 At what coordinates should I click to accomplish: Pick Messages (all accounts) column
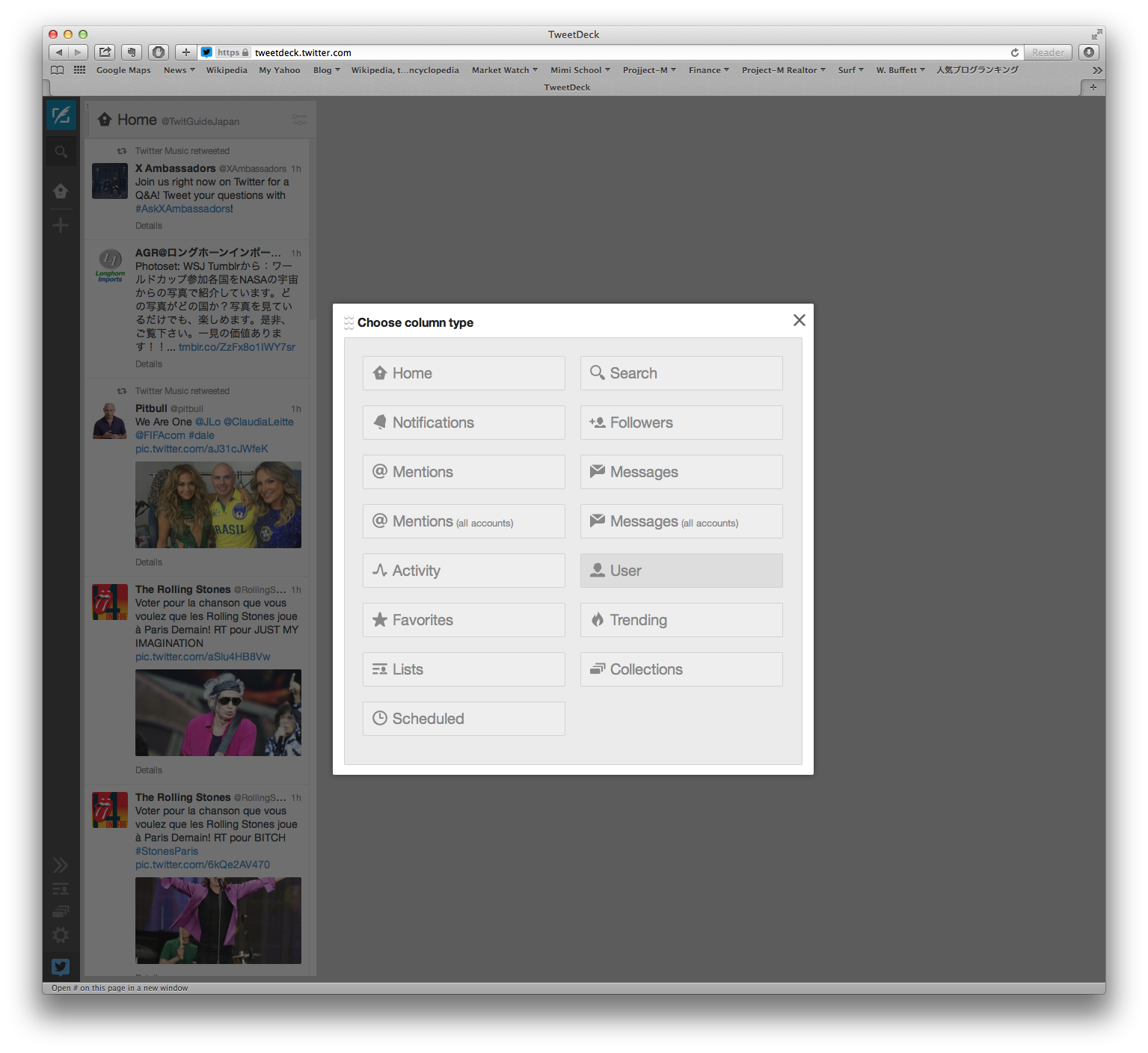[x=681, y=521]
